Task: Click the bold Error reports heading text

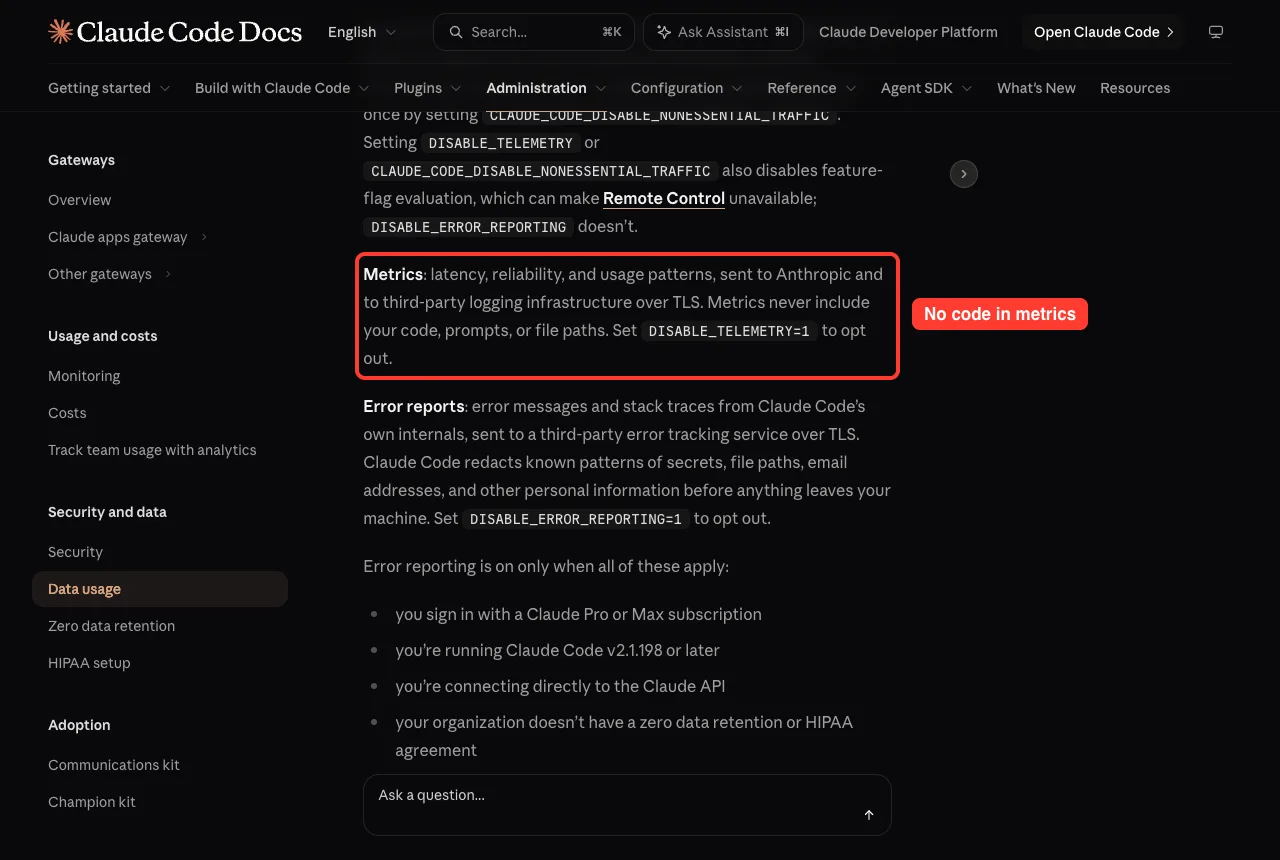Action: 414,406
